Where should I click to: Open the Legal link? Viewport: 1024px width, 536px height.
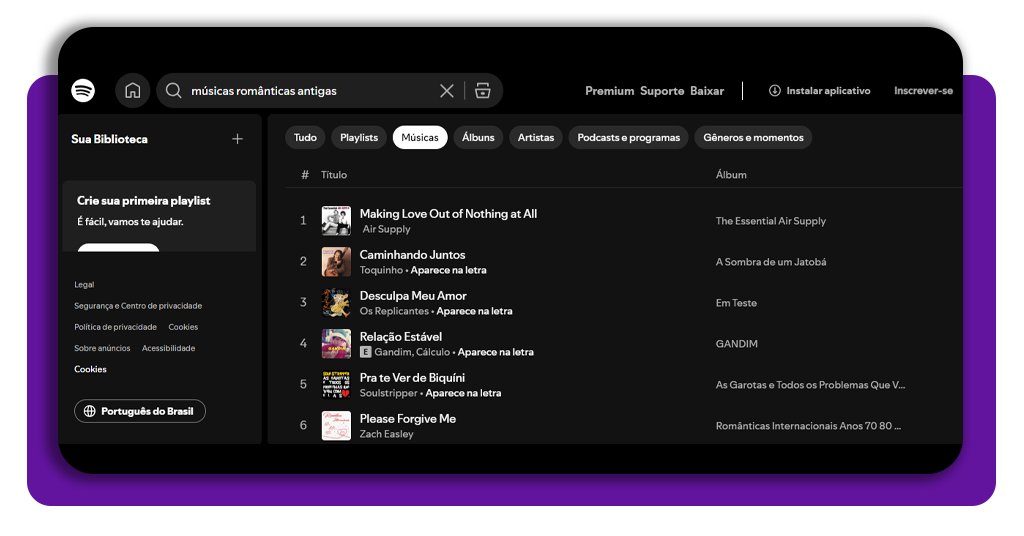(x=84, y=285)
